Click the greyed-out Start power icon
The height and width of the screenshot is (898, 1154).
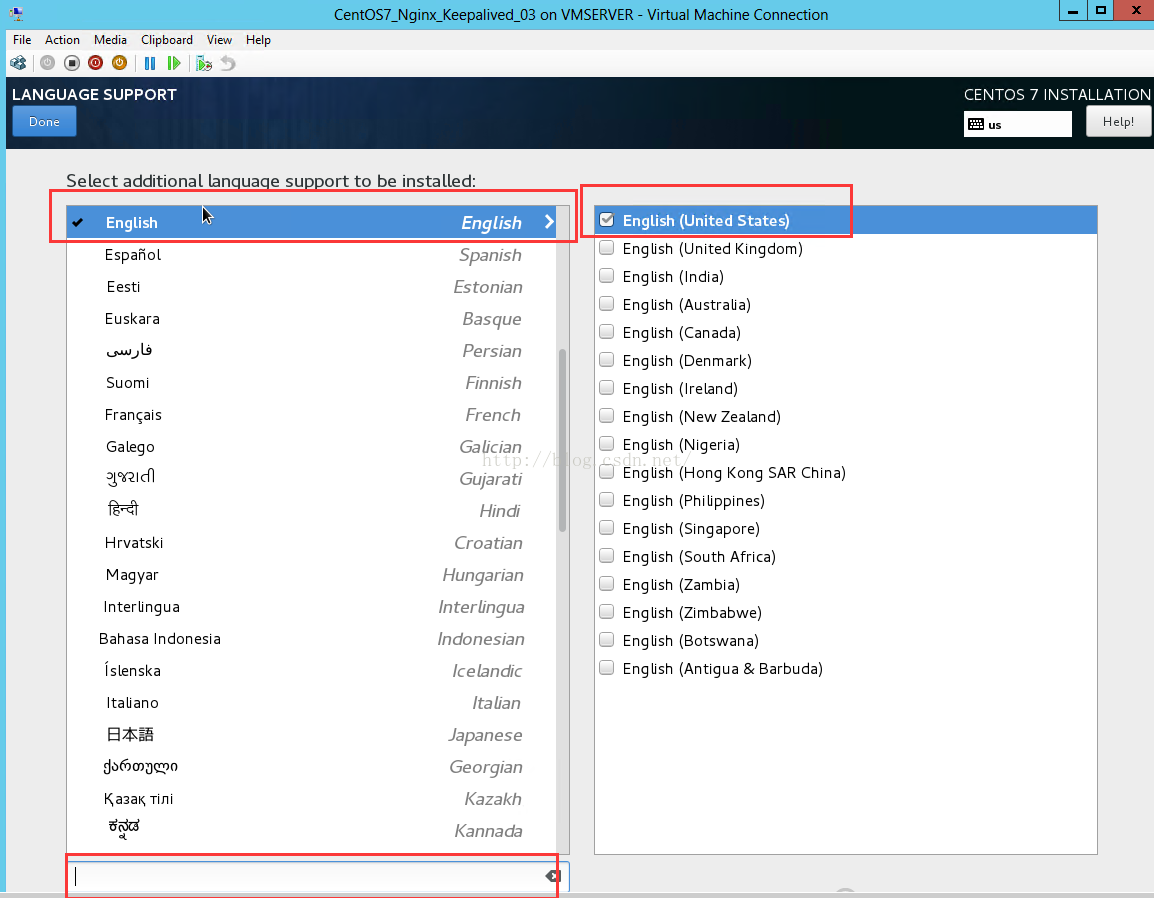(47, 63)
